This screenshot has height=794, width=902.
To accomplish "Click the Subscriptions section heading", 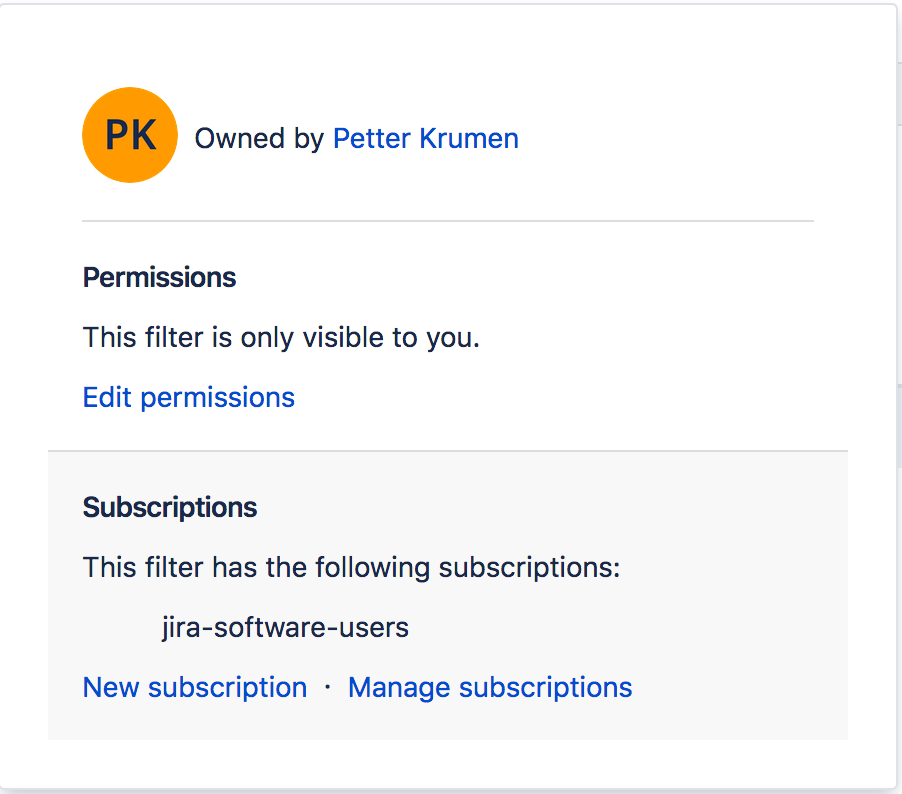I will (x=169, y=507).
